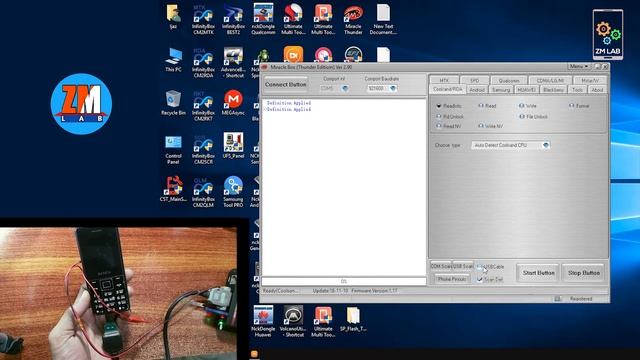Switch to the Qualcomm tab
The height and width of the screenshot is (360, 640).
[509, 80]
